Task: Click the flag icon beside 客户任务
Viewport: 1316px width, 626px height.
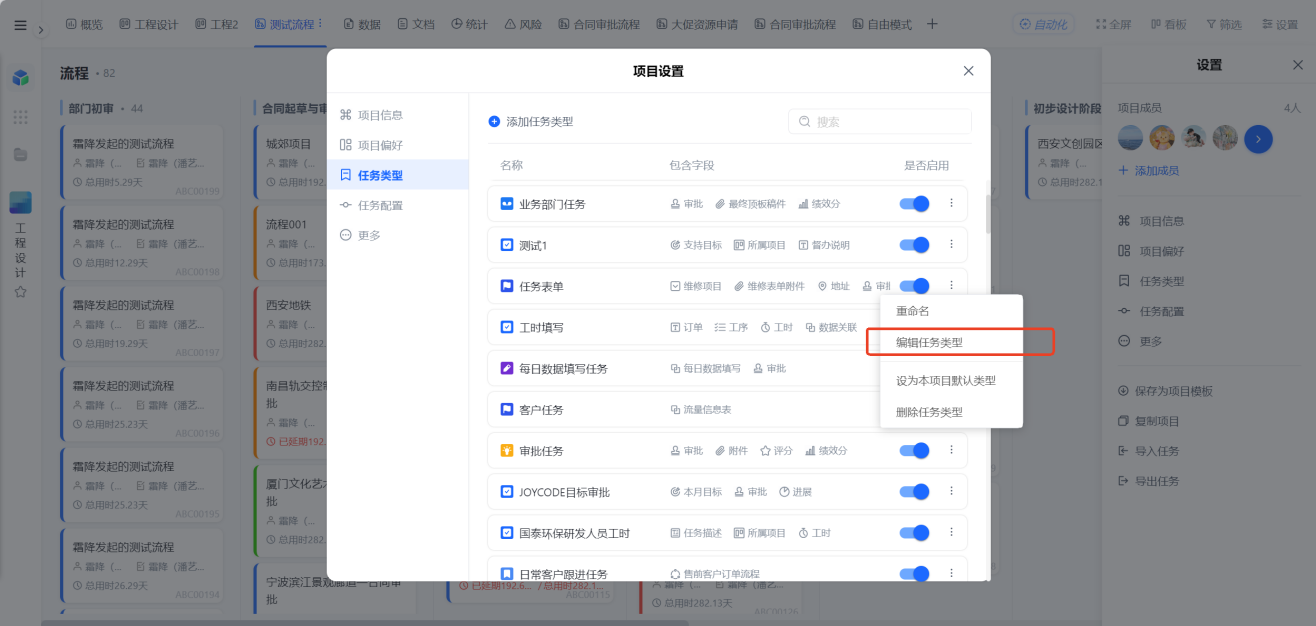Action: pos(507,410)
